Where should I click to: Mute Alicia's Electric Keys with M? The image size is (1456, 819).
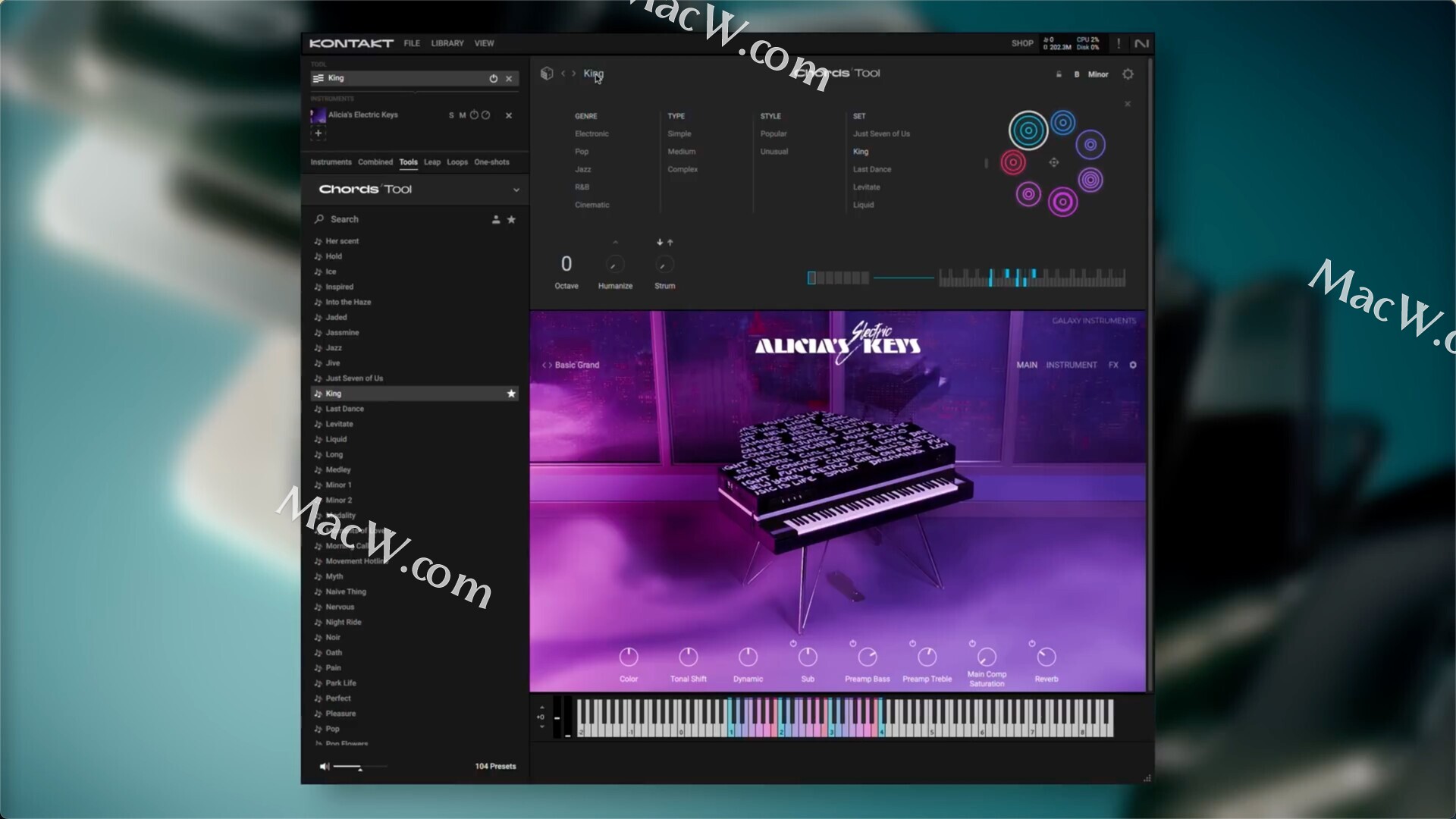coord(463,115)
